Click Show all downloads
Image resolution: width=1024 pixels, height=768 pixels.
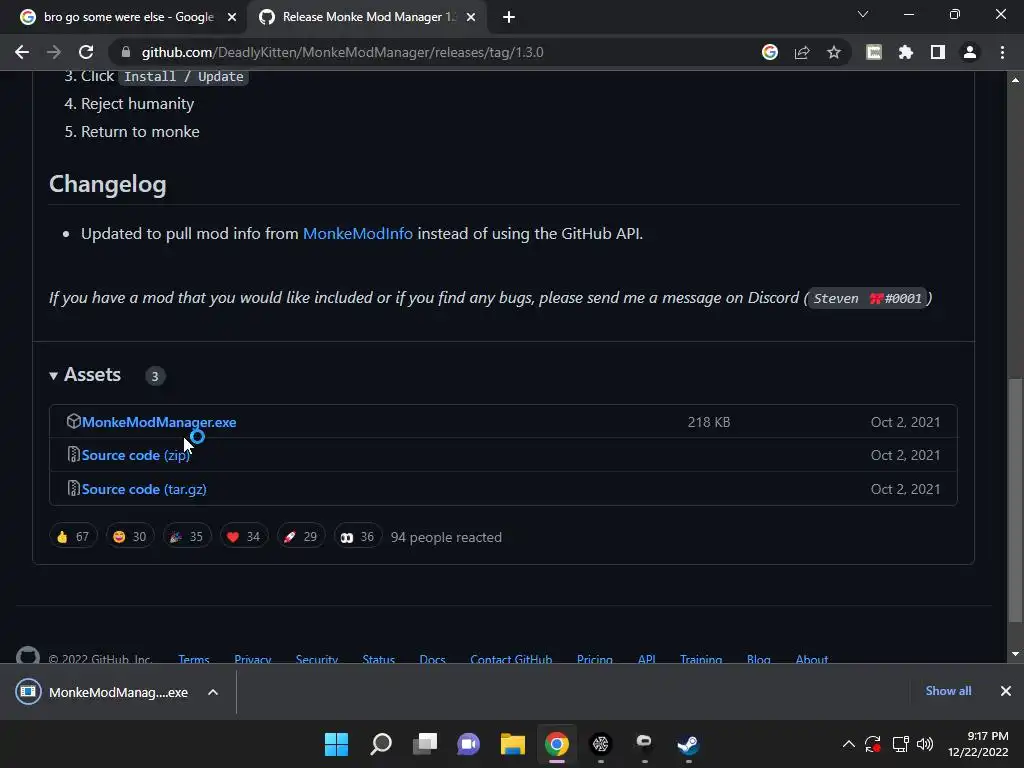point(948,691)
